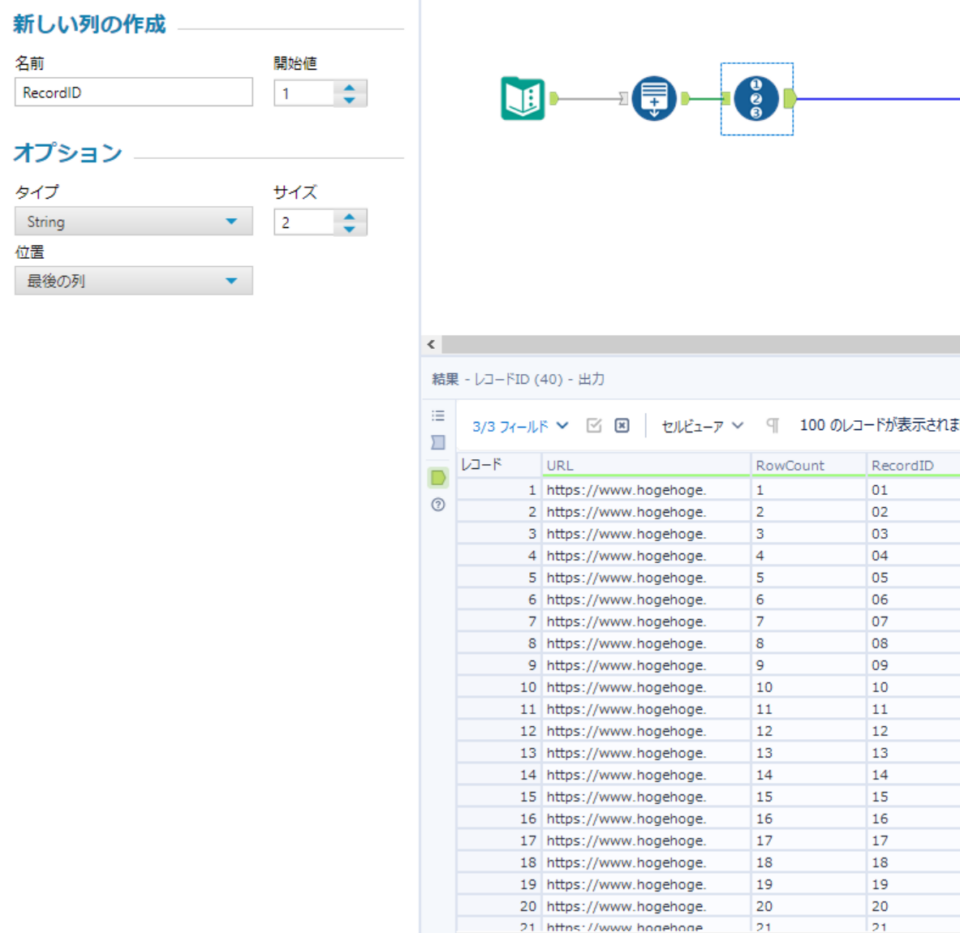Toggle the paragraph whitespace symbol icon
The width and height of the screenshot is (960, 933).
point(772,425)
